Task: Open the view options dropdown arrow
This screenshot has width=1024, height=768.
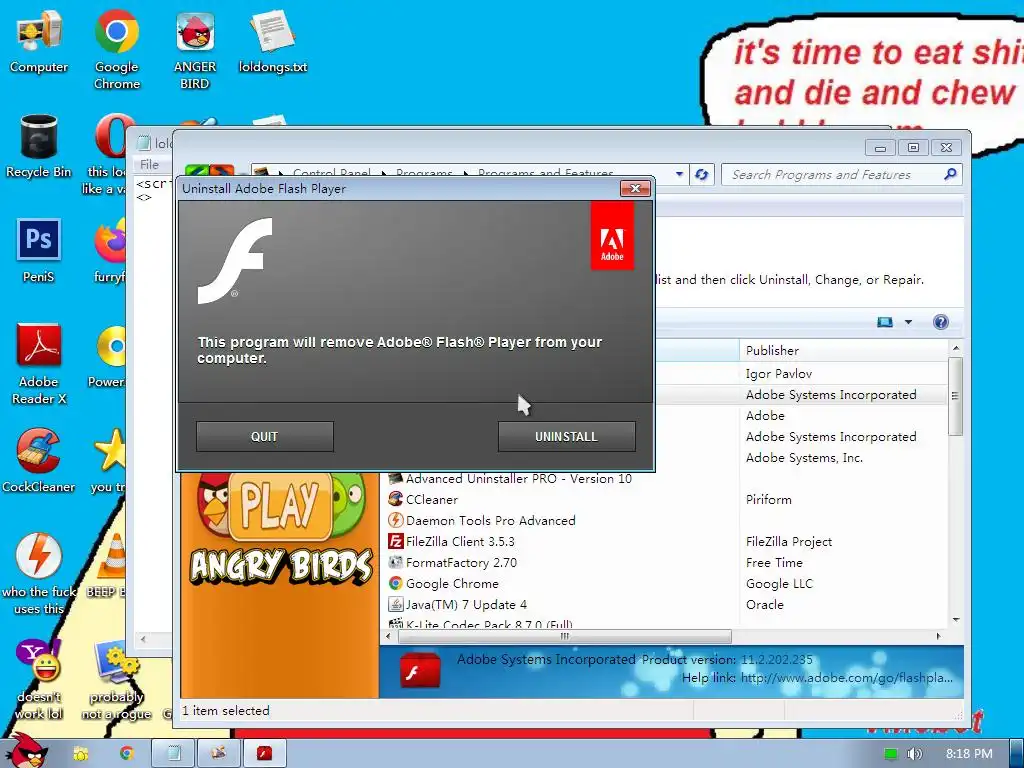Action: (908, 322)
